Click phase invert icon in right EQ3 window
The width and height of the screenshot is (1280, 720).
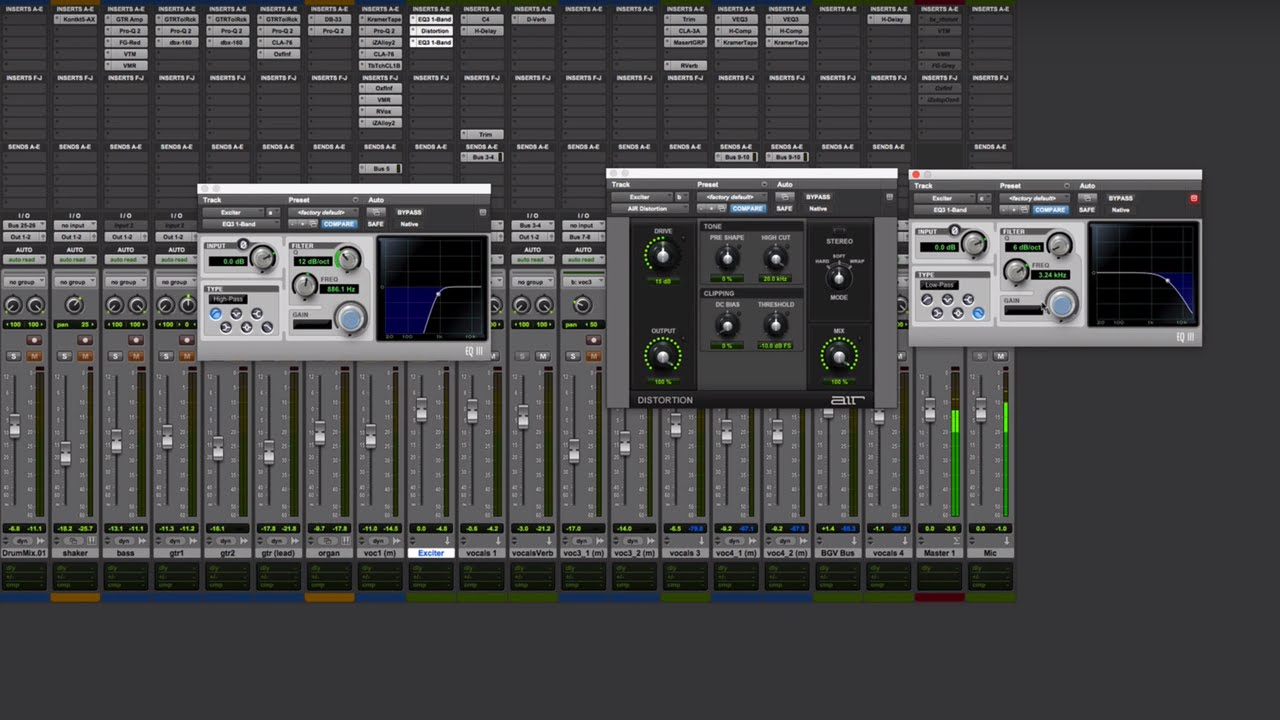tap(955, 231)
